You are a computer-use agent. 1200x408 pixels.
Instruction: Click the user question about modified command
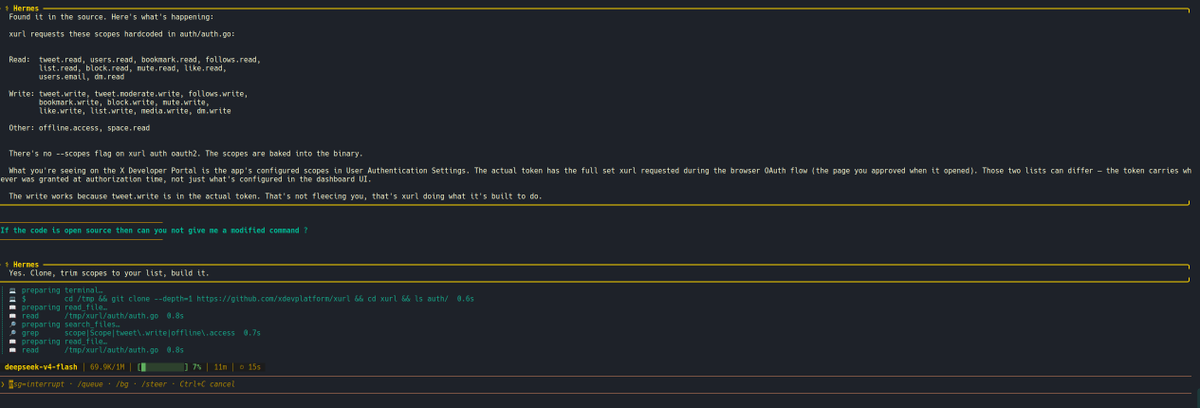point(154,230)
